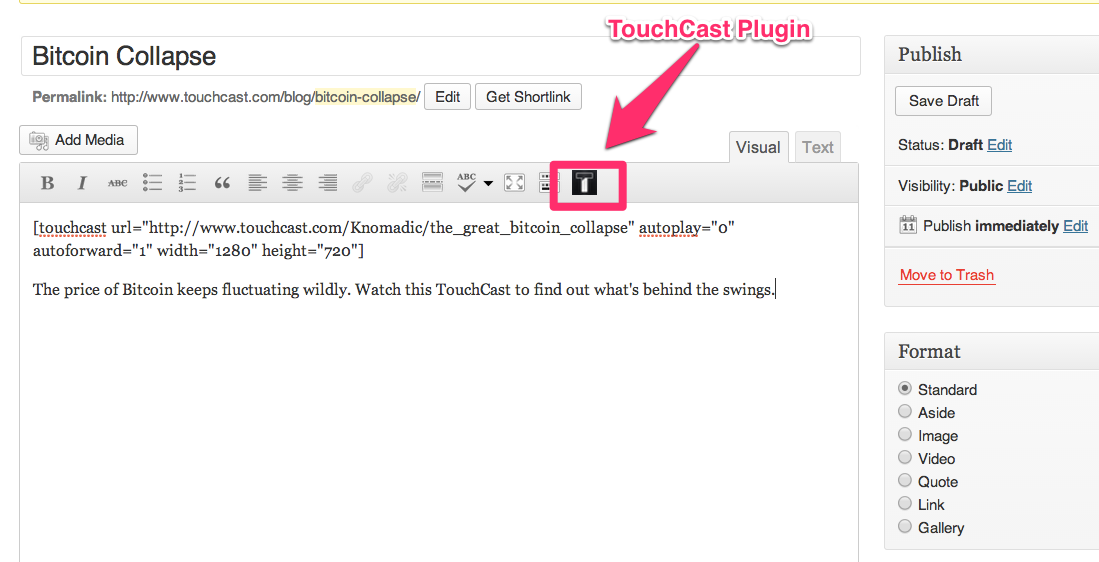This screenshot has height=562, width=1099.
Task: Edit the post Status Draft
Action: 999,145
